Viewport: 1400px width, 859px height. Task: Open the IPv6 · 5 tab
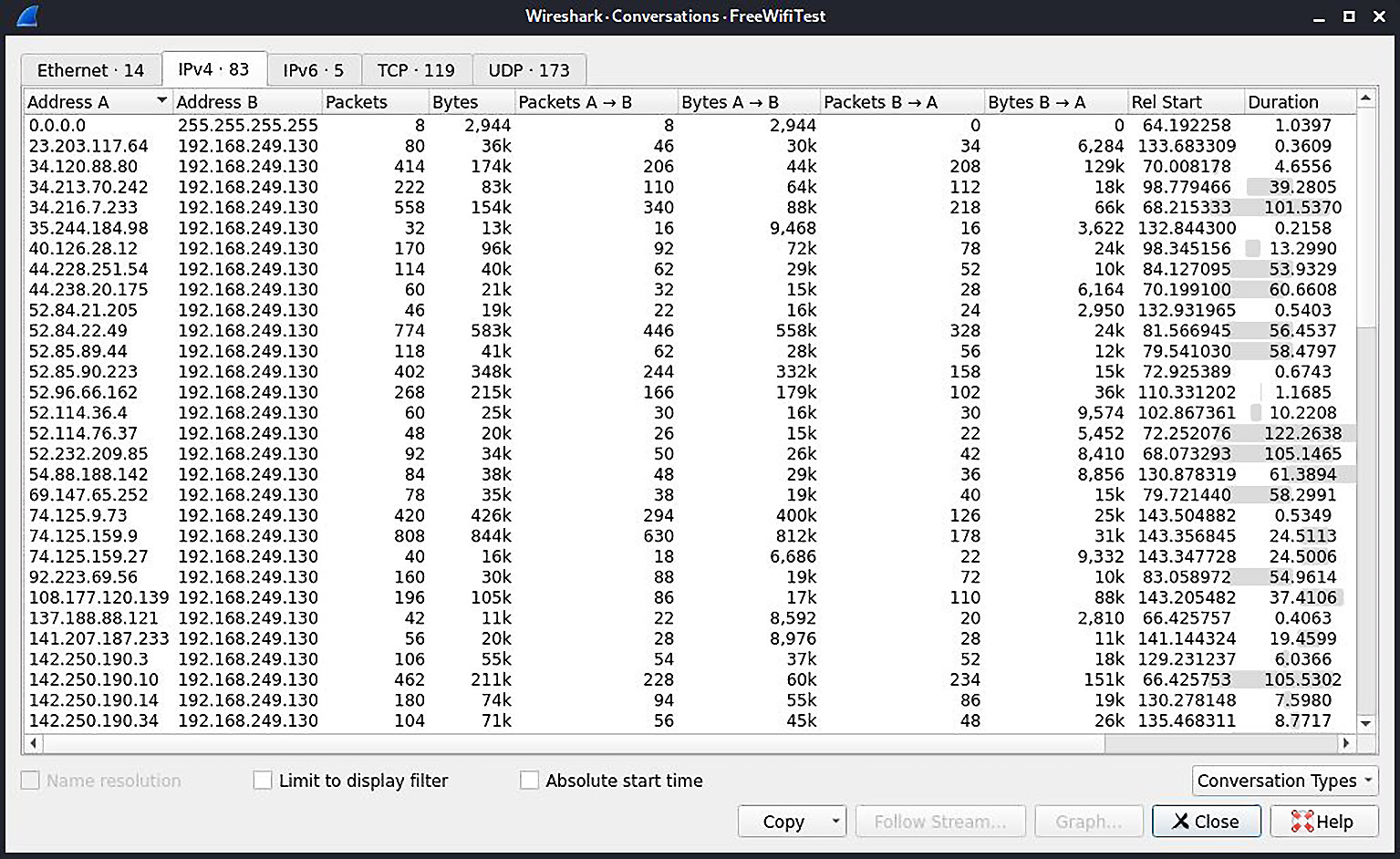point(314,70)
